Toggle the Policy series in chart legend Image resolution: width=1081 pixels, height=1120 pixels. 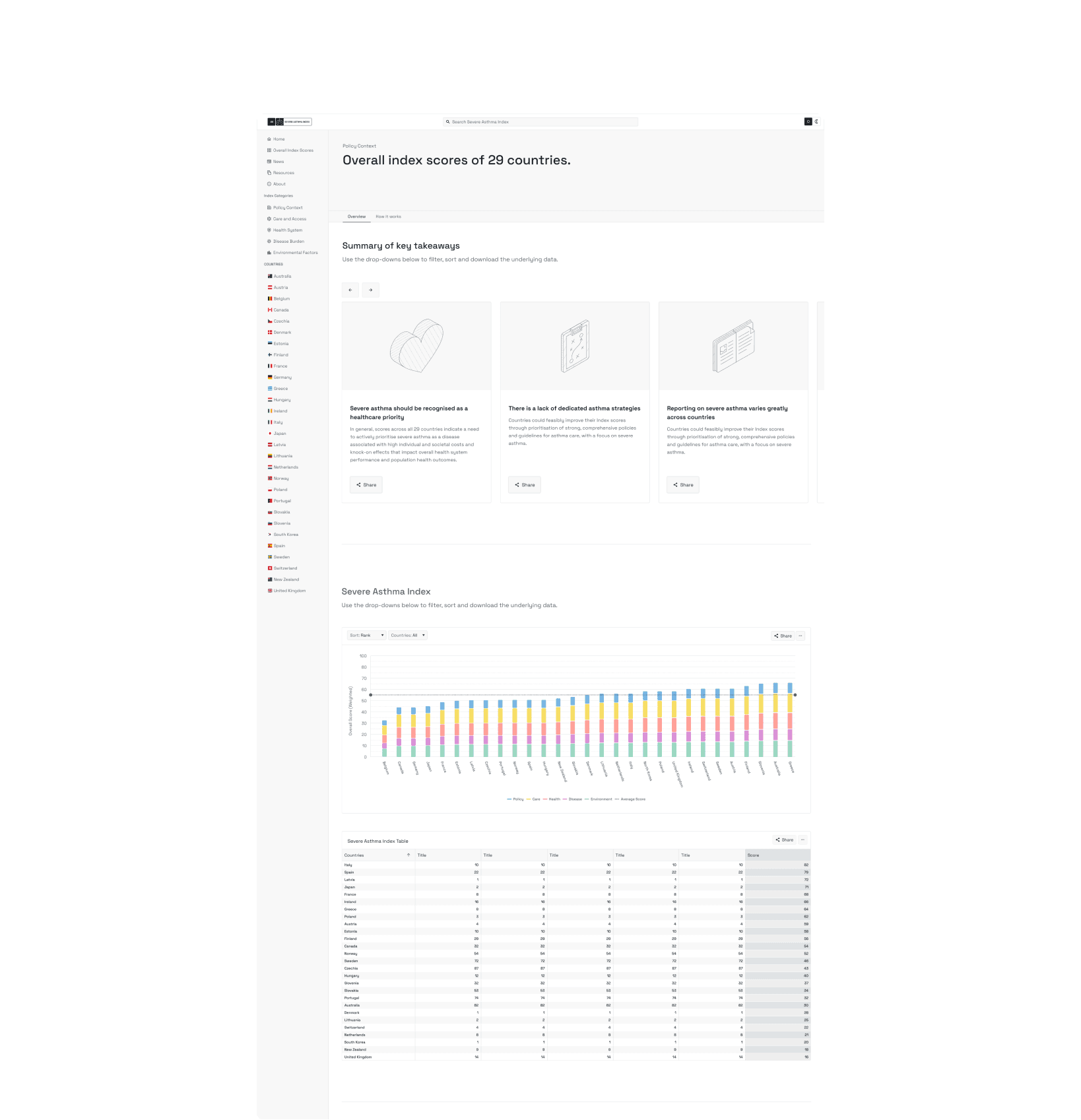(x=515, y=799)
